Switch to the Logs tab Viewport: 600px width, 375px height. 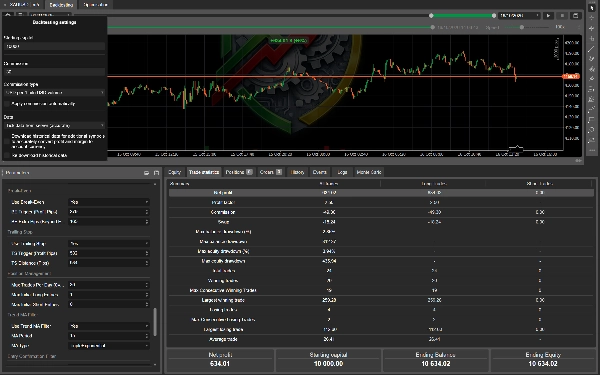pyautogui.click(x=342, y=172)
